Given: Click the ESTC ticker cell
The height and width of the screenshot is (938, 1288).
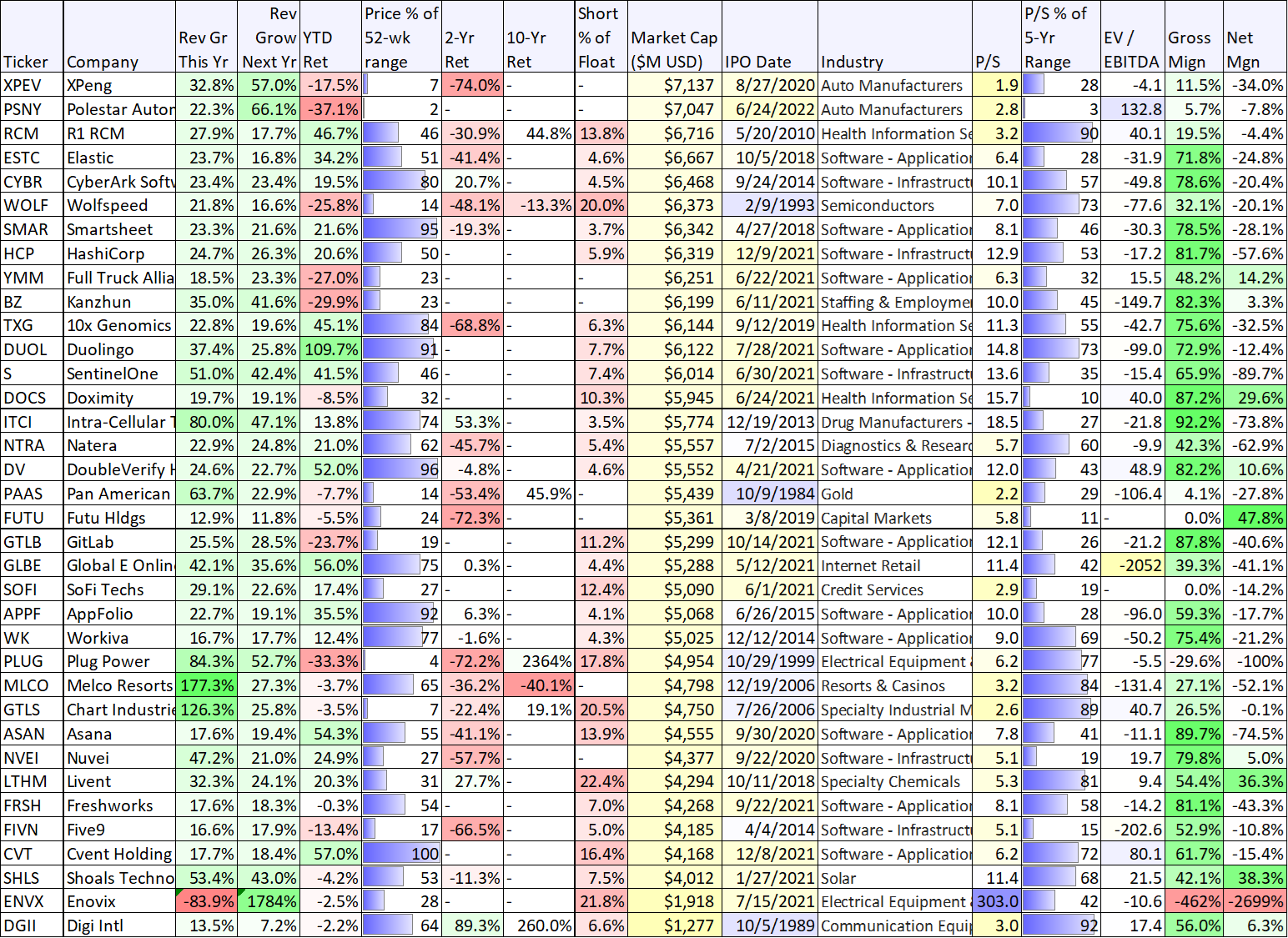Looking at the screenshot, I should tap(32, 158).
